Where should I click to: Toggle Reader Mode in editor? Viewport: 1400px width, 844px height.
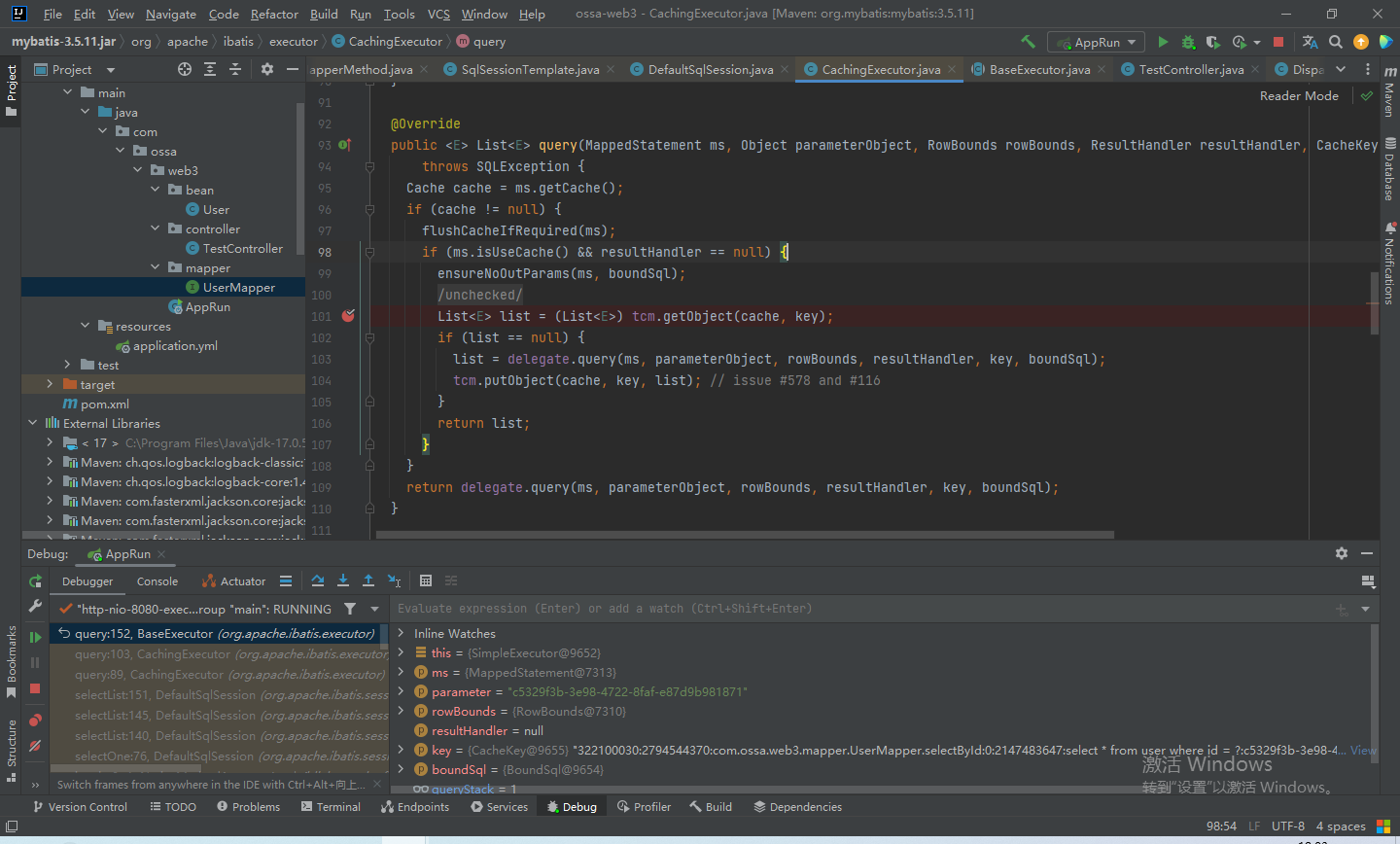pyautogui.click(x=1299, y=95)
